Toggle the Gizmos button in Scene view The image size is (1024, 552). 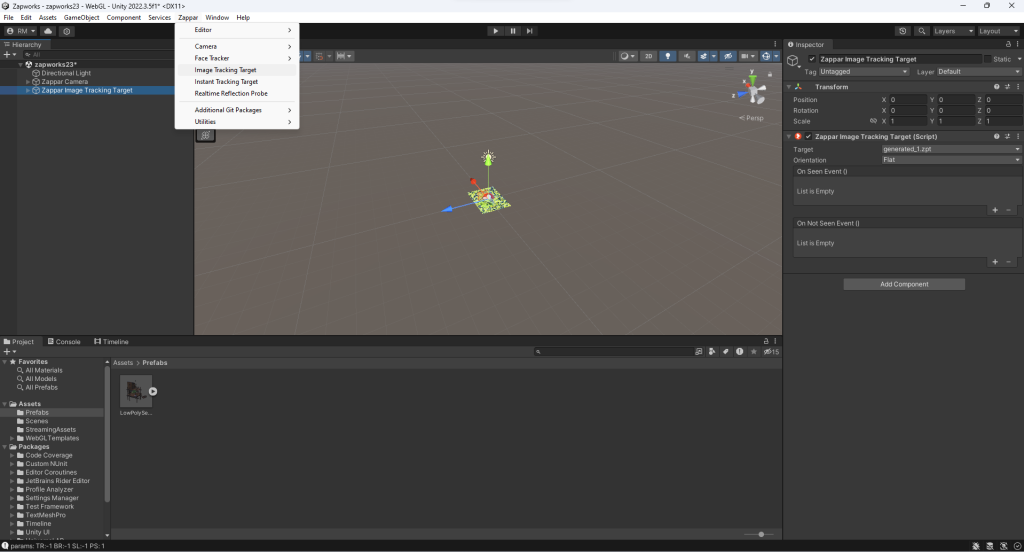click(x=766, y=56)
